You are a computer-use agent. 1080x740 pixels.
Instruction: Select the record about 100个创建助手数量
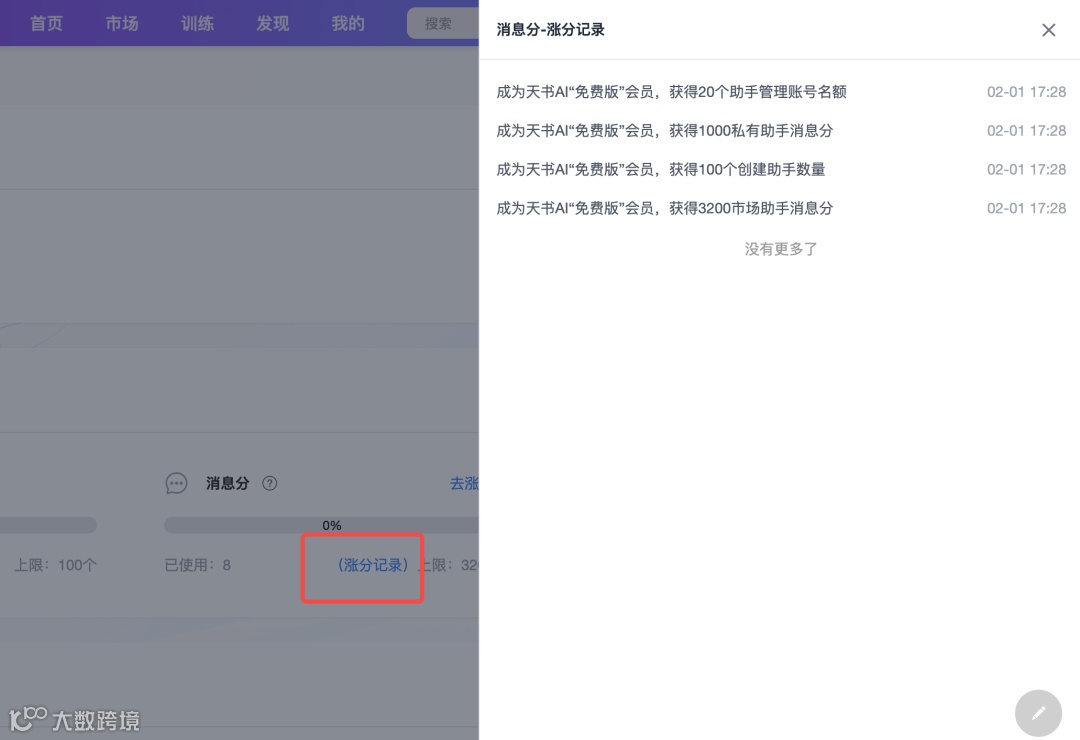point(781,169)
